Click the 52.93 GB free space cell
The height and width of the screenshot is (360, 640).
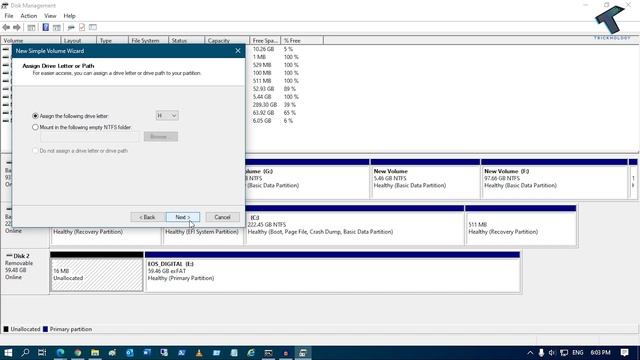[263, 89]
